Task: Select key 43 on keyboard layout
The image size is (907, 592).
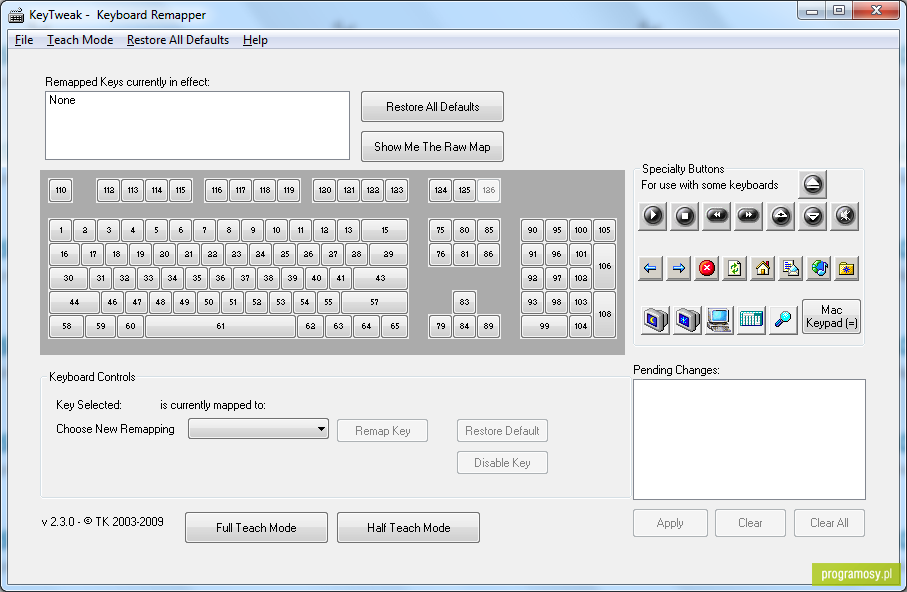Action: point(380,278)
